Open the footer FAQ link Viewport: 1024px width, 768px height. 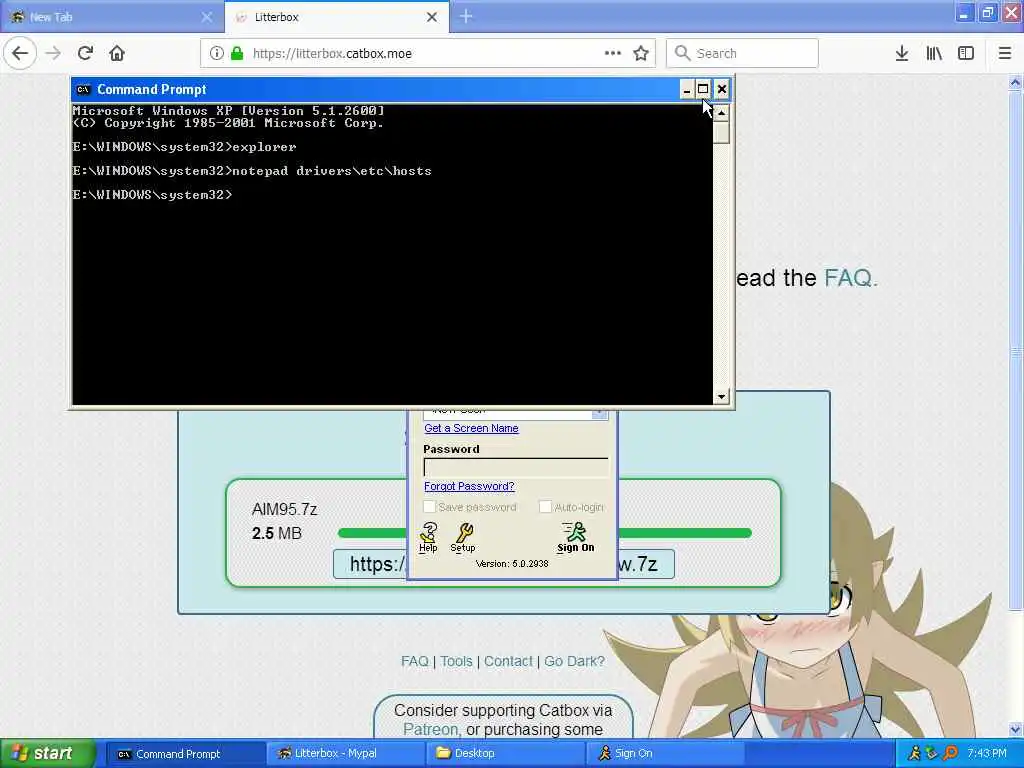click(x=415, y=662)
